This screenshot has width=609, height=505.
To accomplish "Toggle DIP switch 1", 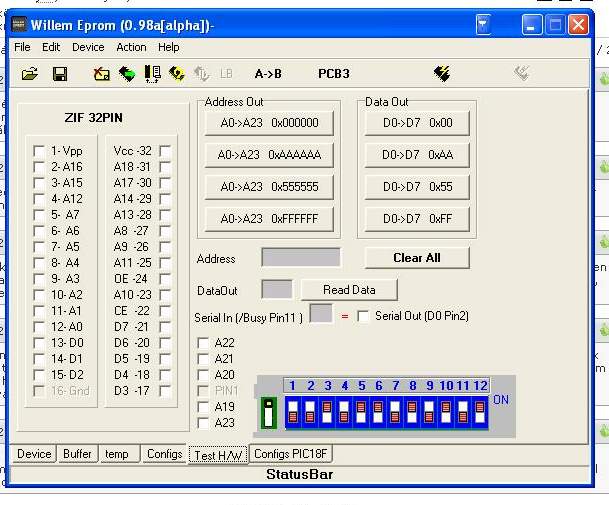I will 293,412.
